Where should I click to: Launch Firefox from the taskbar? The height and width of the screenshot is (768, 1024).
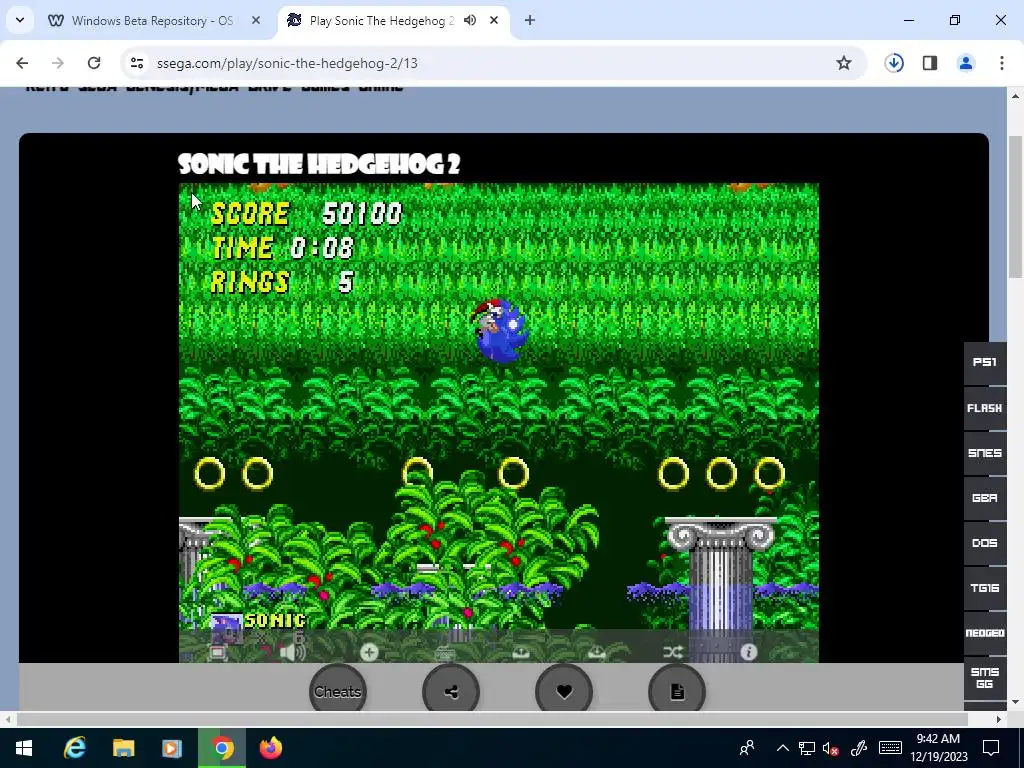pos(270,748)
